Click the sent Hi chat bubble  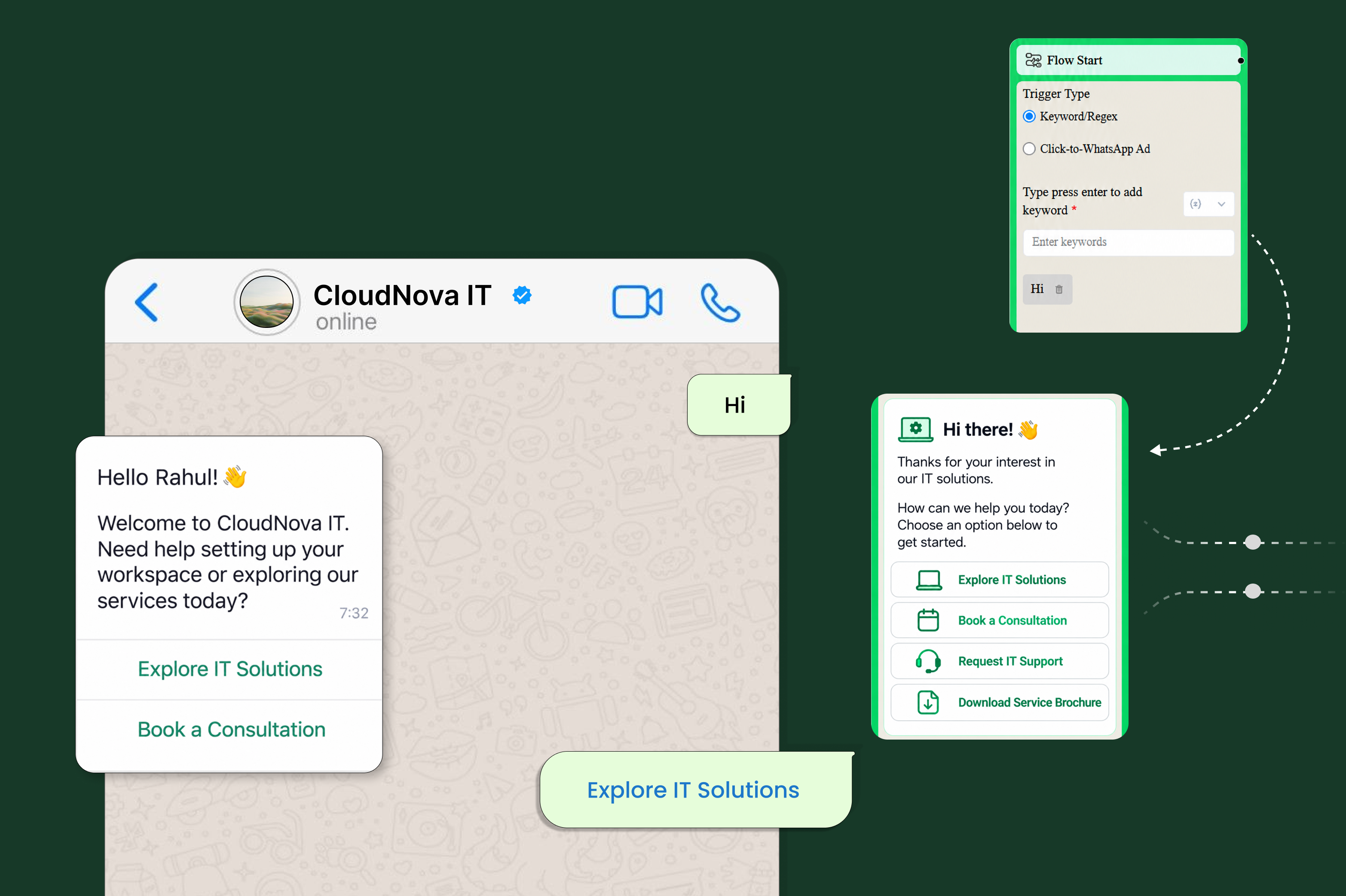click(739, 404)
